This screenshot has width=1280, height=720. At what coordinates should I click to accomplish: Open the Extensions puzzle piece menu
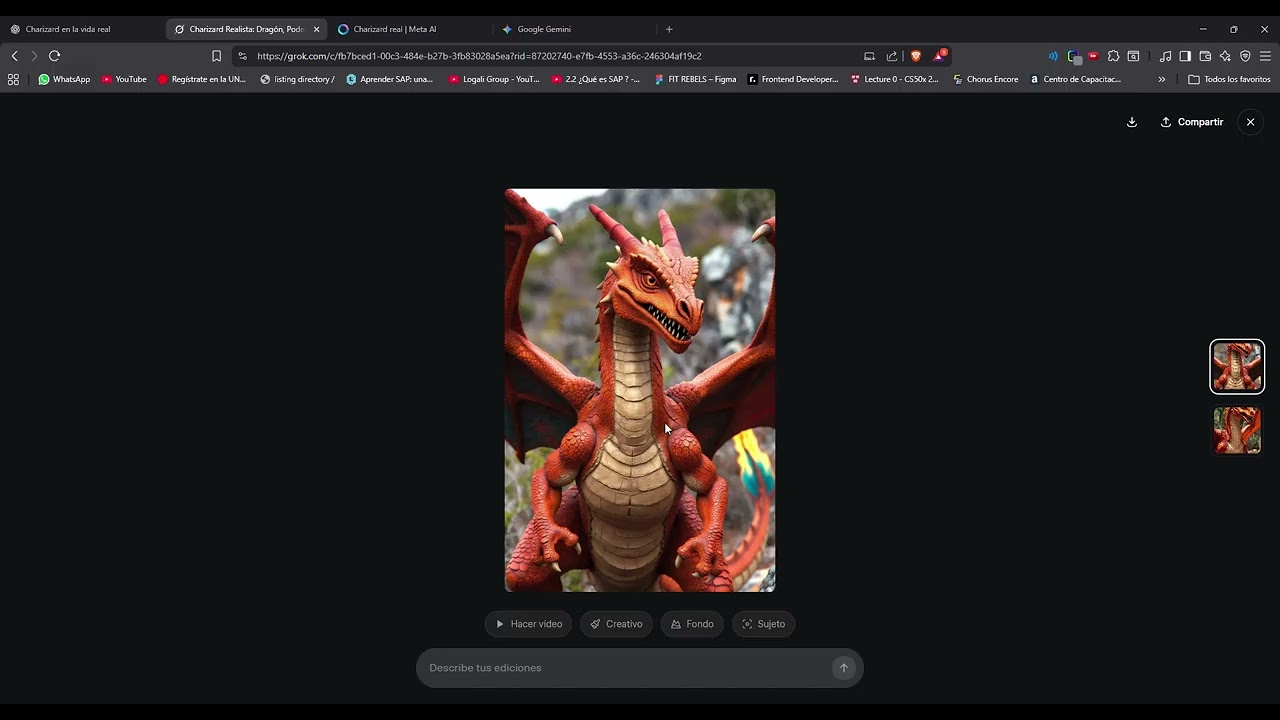pos(1113,56)
